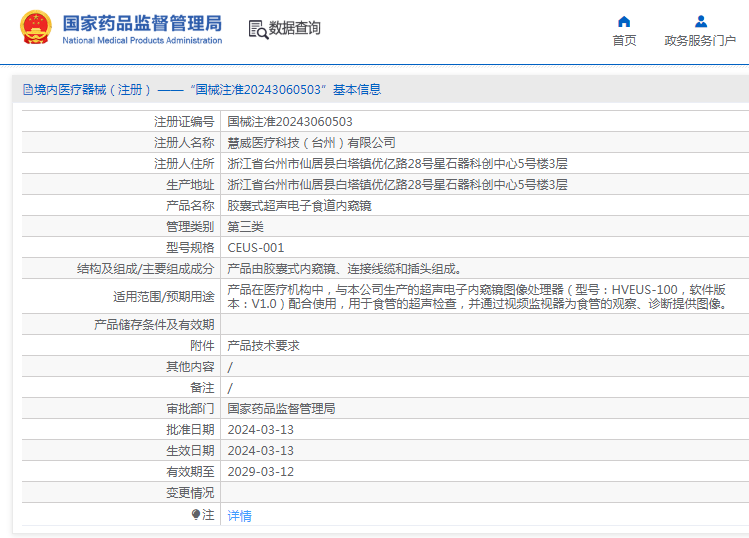
Task: Go to 首页 via its text label
Action: click(x=624, y=41)
